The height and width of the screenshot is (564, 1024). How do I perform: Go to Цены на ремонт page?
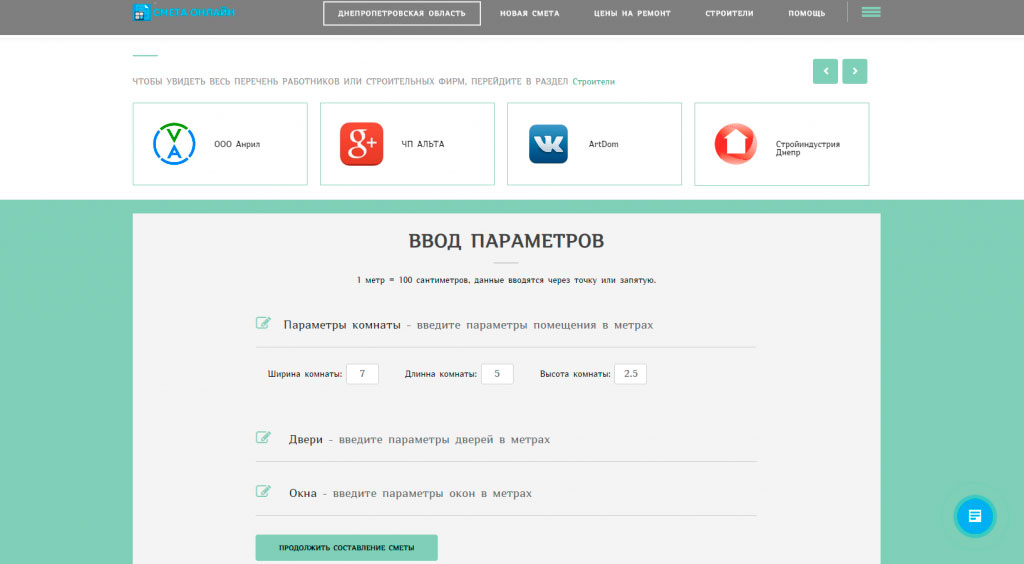(x=631, y=14)
